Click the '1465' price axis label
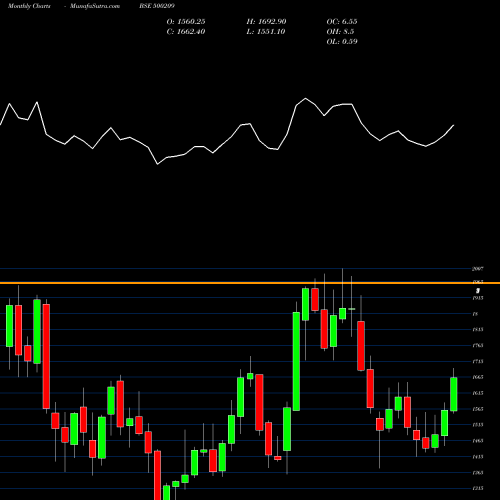Viewport: 500px width, 500px height. pos(478,441)
